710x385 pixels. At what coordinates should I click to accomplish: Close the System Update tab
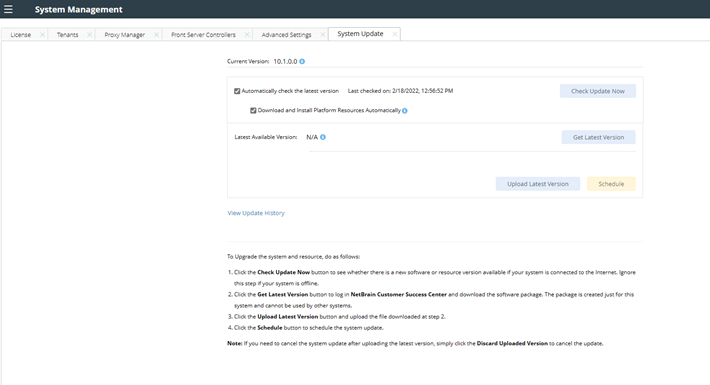pyautogui.click(x=394, y=34)
